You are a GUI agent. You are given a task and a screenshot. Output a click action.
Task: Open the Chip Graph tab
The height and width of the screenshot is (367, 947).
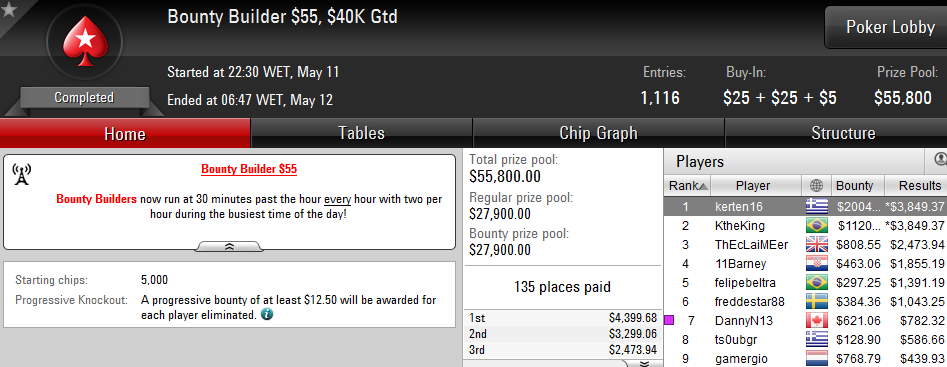598,133
